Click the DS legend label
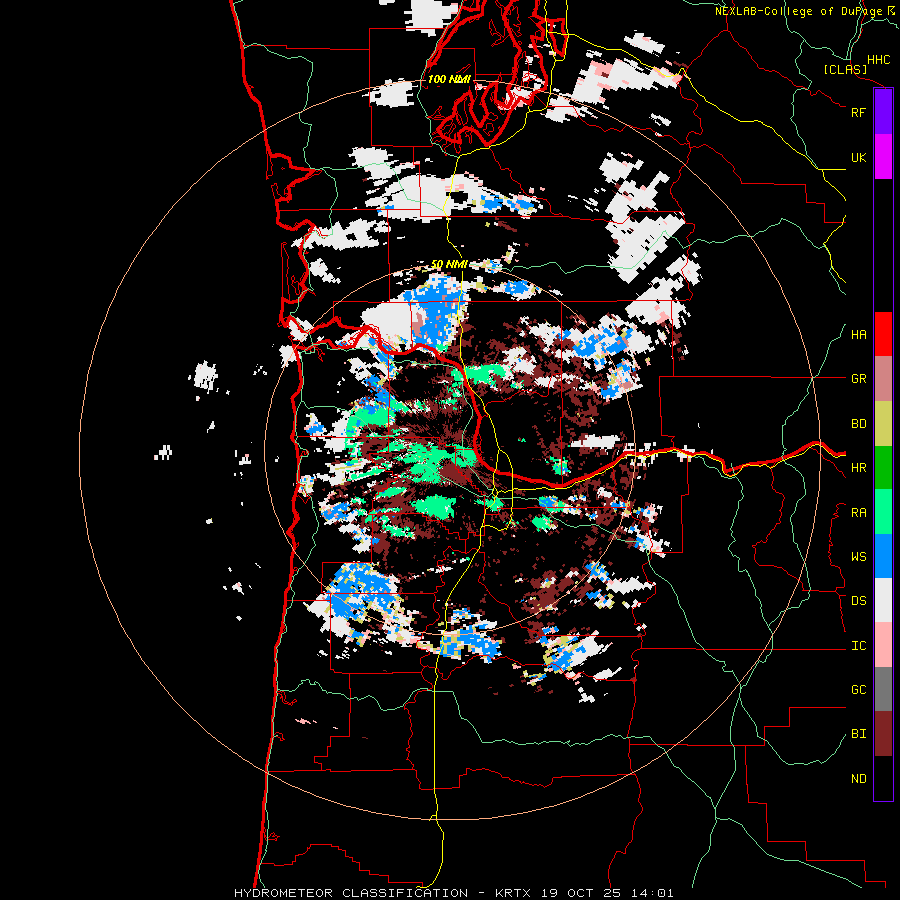Image resolution: width=900 pixels, height=900 pixels. (x=858, y=600)
